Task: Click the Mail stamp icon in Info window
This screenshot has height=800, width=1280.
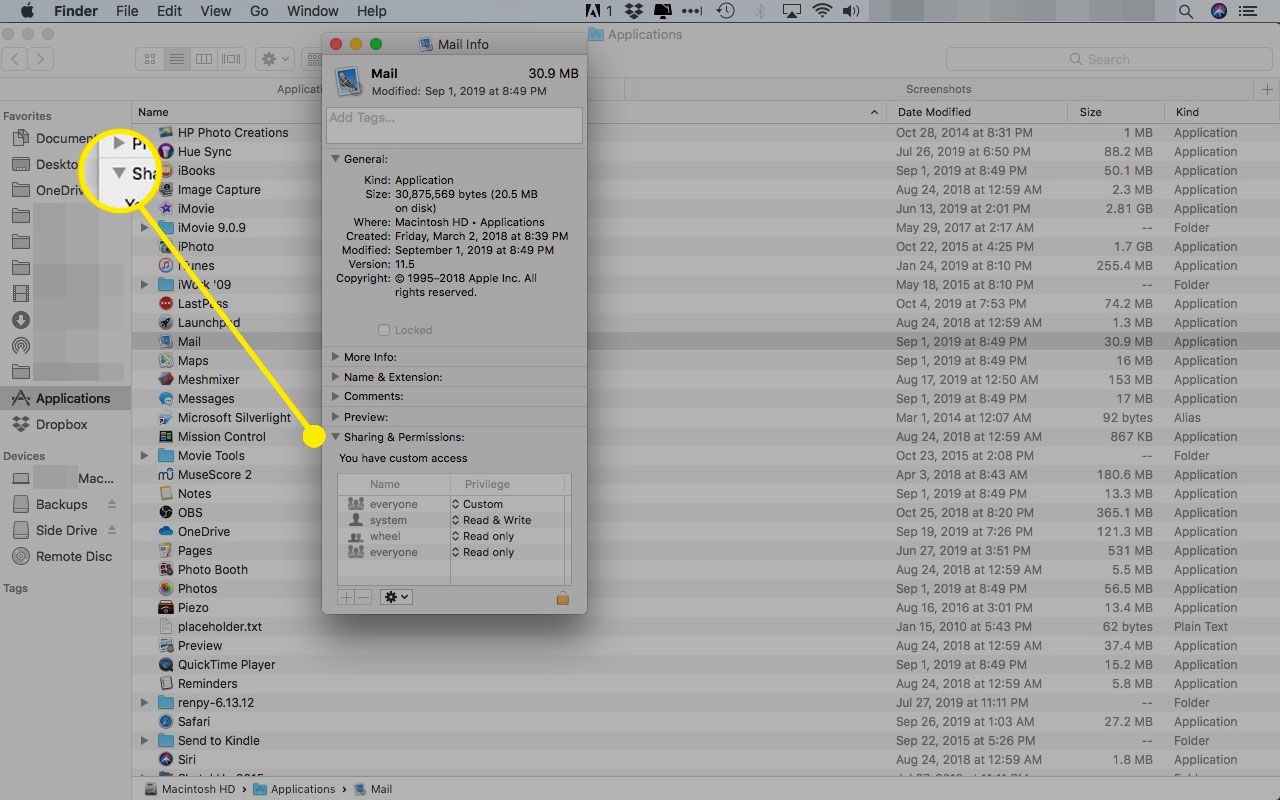Action: click(349, 81)
